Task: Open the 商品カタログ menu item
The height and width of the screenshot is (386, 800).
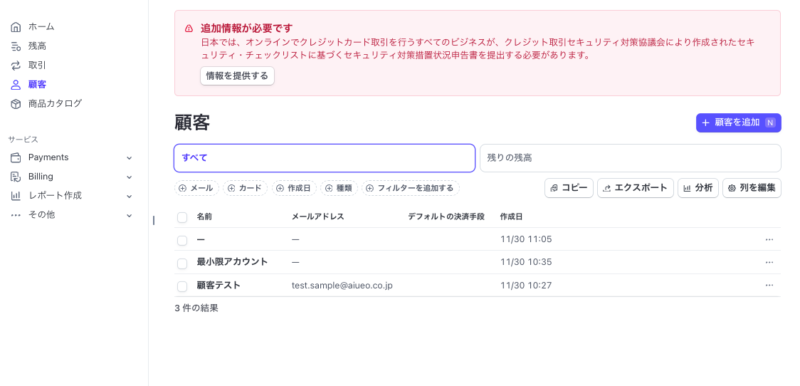Action: pos(55,104)
